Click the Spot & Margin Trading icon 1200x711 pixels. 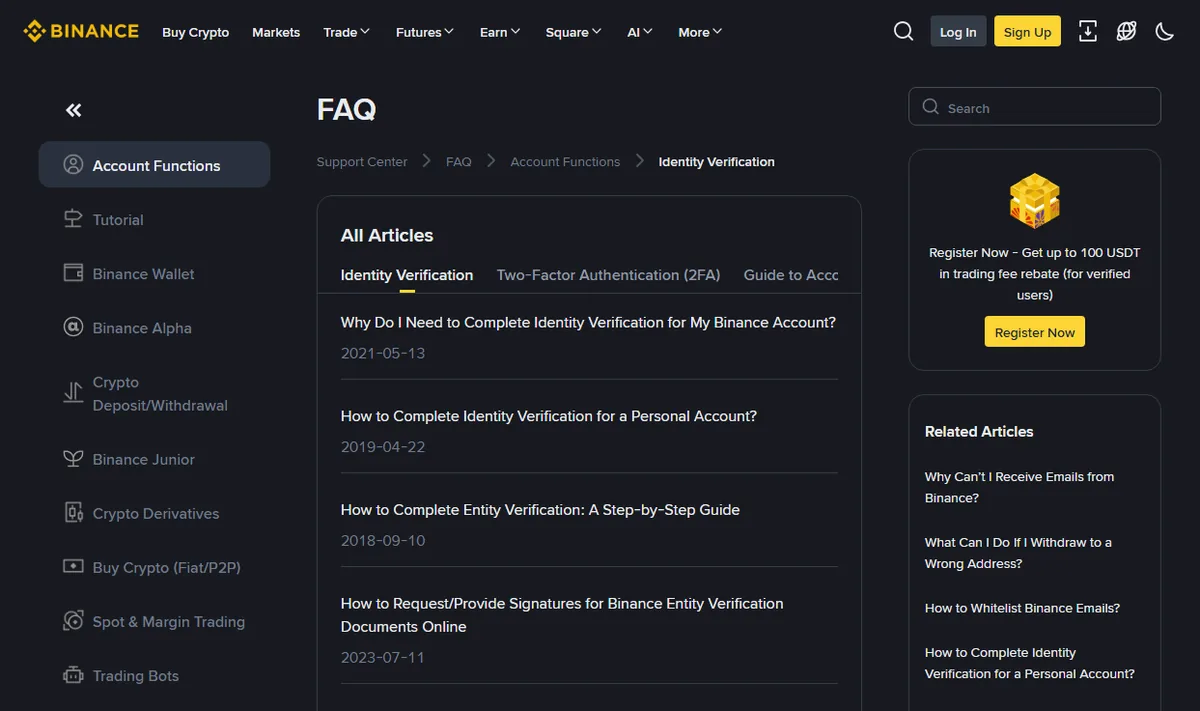pyautogui.click(x=73, y=621)
